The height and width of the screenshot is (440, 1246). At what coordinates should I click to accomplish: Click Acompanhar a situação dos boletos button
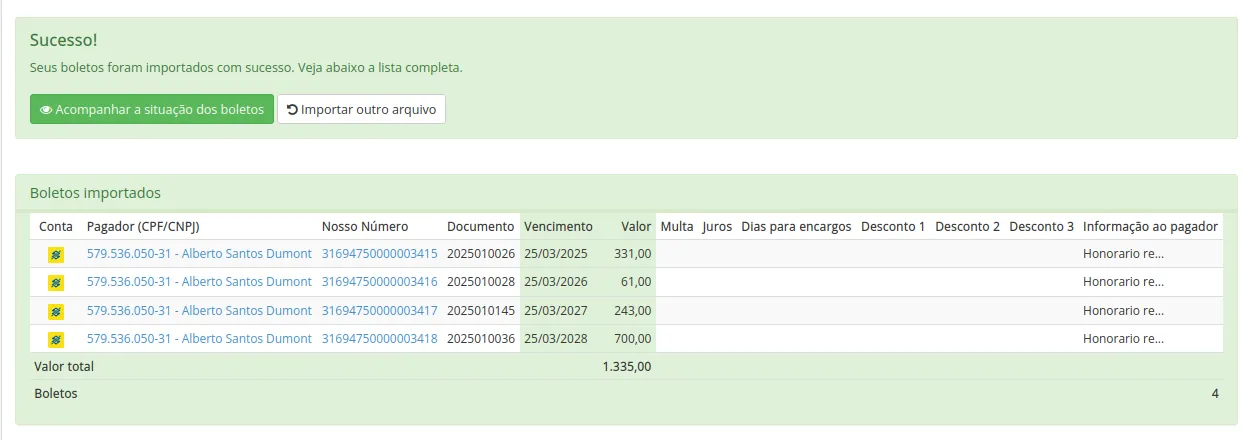pyautogui.click(x=152, y=109)
